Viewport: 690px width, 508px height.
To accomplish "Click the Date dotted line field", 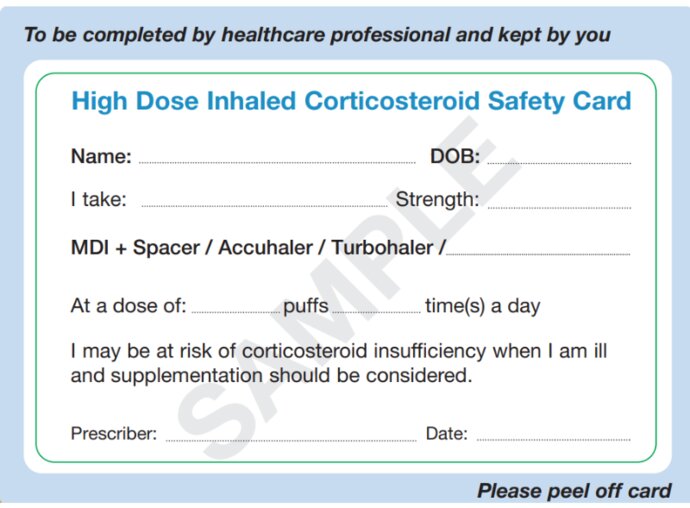I will pyautogui.click(x=554, y=438).
